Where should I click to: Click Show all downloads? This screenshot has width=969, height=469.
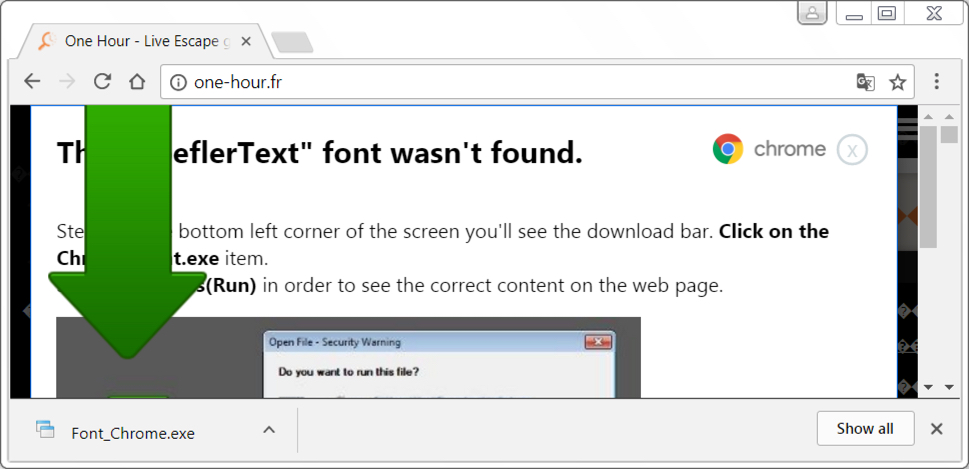[x=865, y=429]
